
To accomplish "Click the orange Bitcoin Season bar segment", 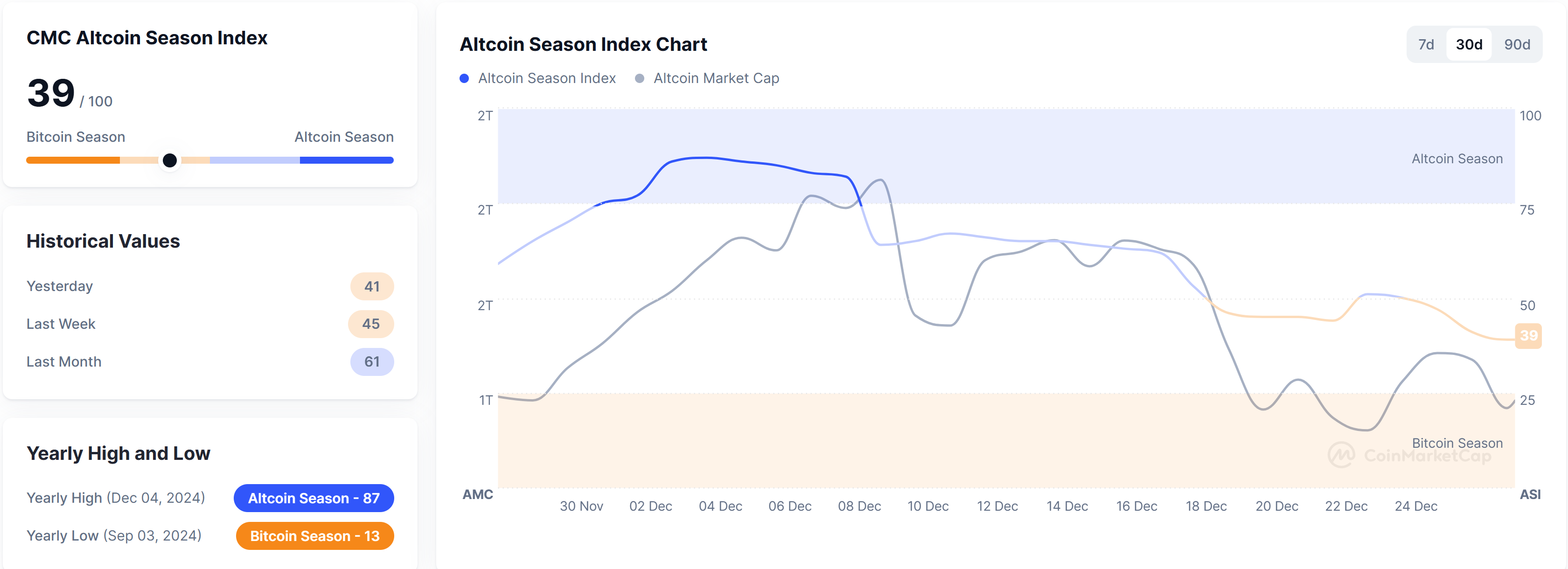I will tap(73, 160).
